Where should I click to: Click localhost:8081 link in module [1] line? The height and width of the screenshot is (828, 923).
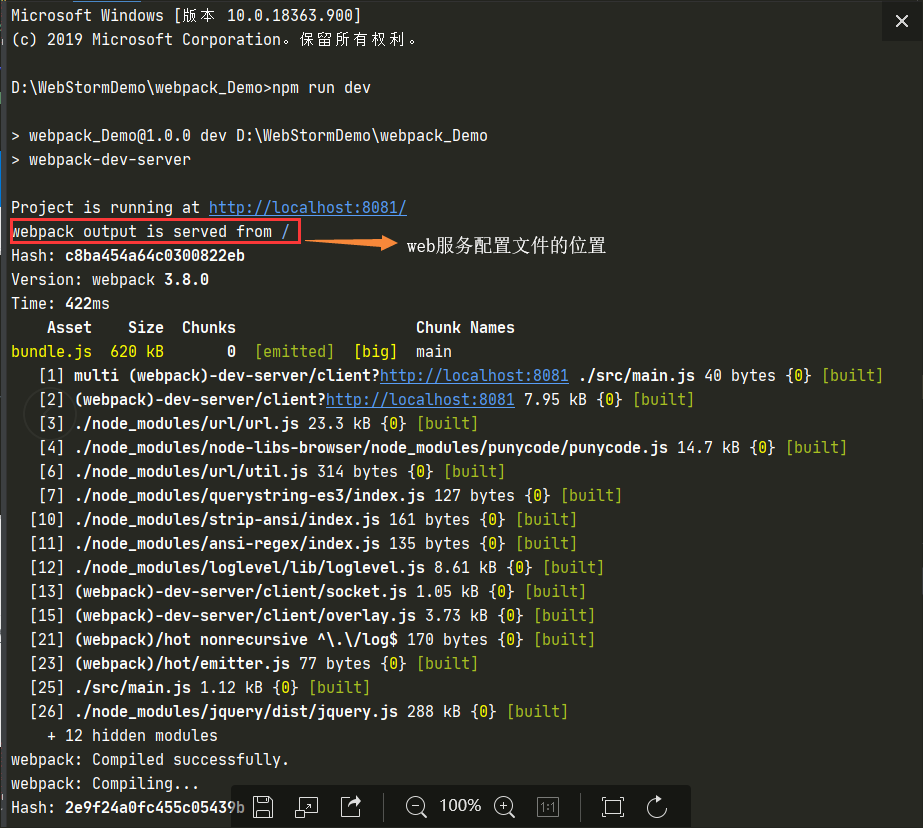474,375
